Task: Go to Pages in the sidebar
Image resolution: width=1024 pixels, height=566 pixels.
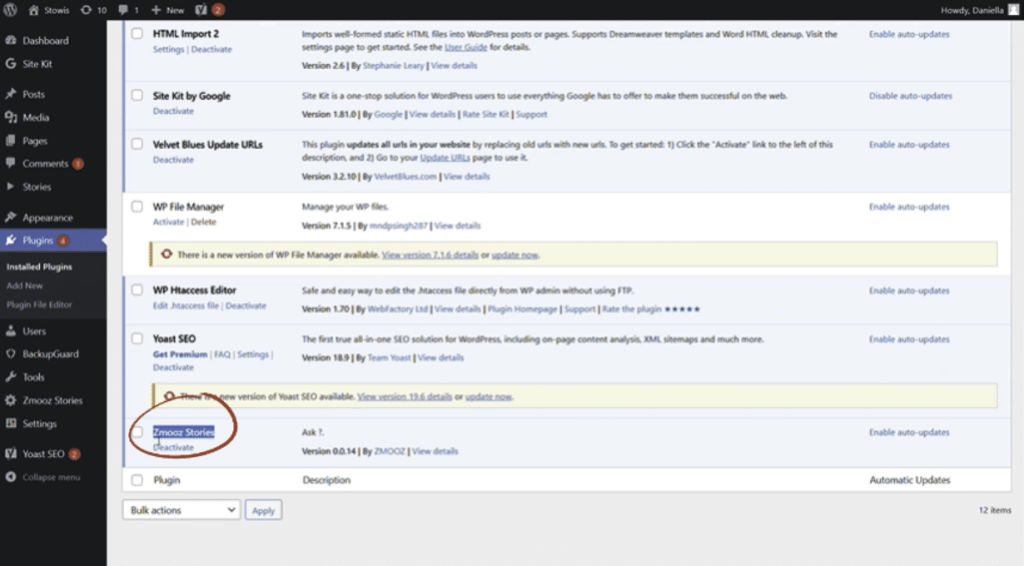Action: click(35, 141)
